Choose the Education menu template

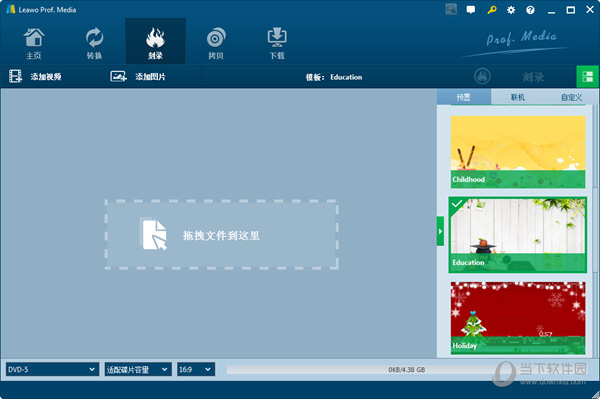(x=518, y=235)
